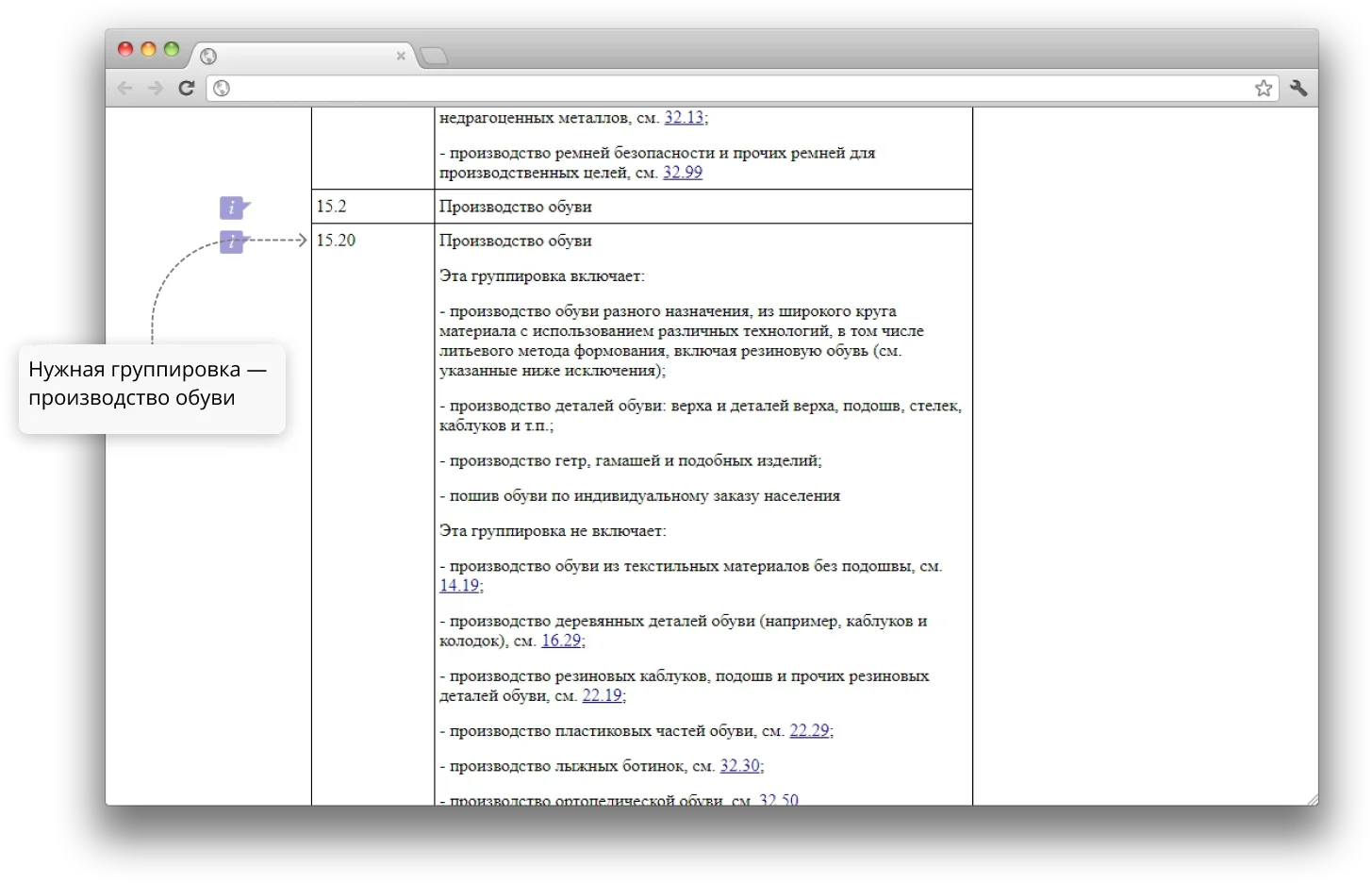Click the browser back arrow
The image size is (1372, 883).
(124, 88)
